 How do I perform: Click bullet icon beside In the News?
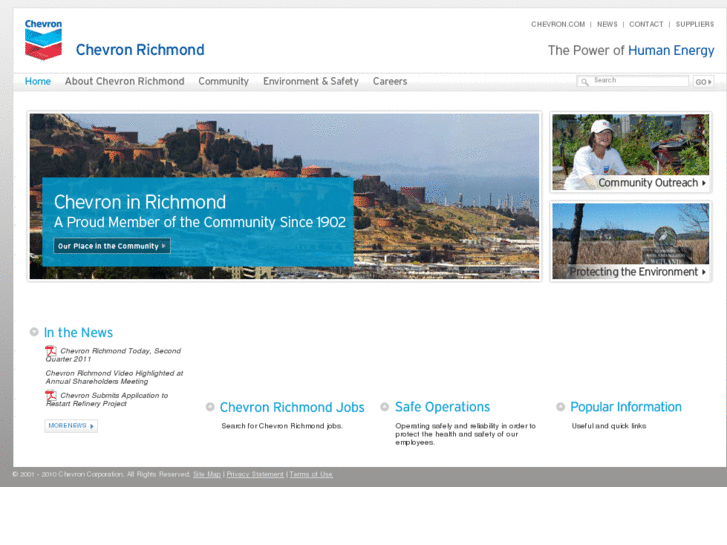tap(34, 332)
